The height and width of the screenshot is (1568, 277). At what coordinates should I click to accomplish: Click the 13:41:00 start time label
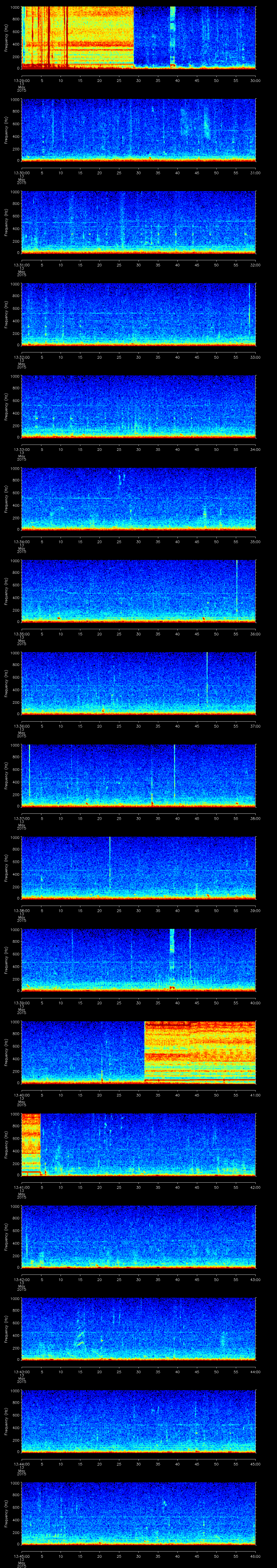[x=21, y=1187]
